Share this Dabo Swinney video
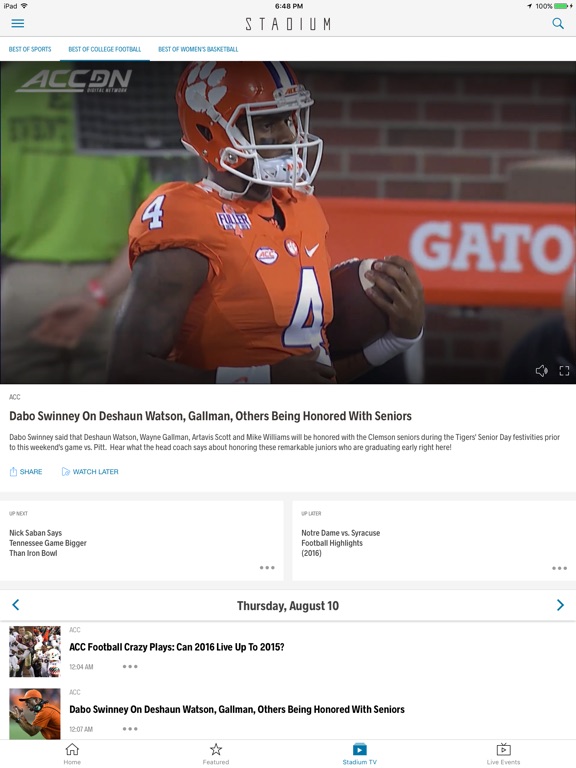The width and height of the screenshot is (576, 768). 25,472
